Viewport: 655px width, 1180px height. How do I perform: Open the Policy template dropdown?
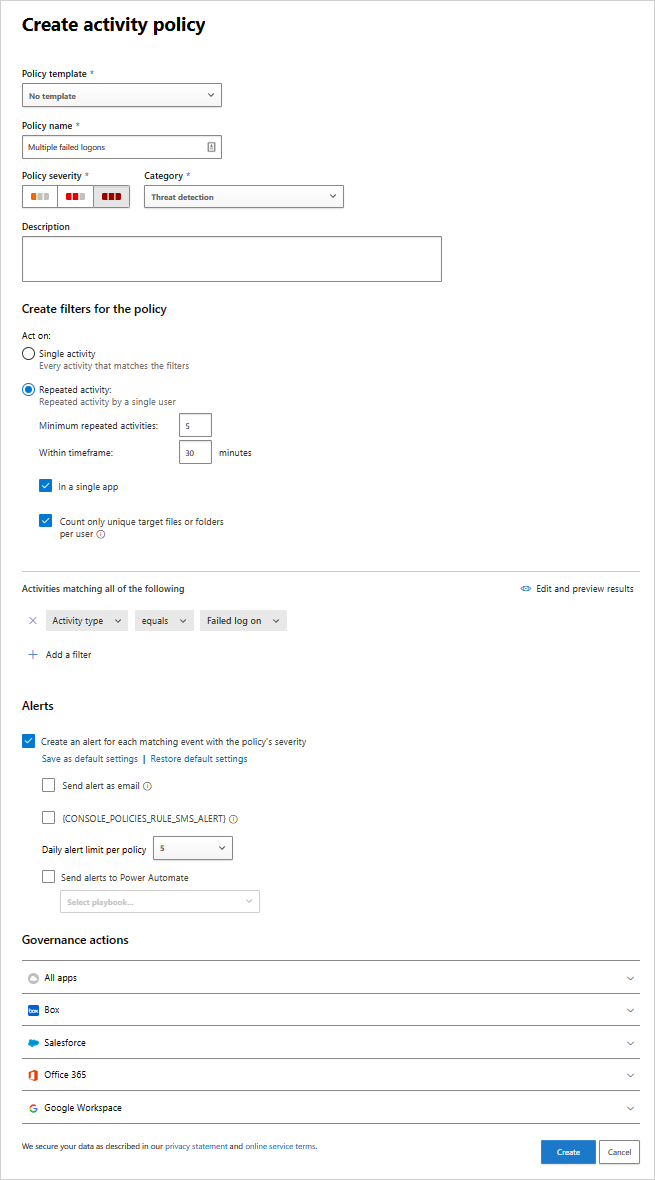click(x=121, y=96)
